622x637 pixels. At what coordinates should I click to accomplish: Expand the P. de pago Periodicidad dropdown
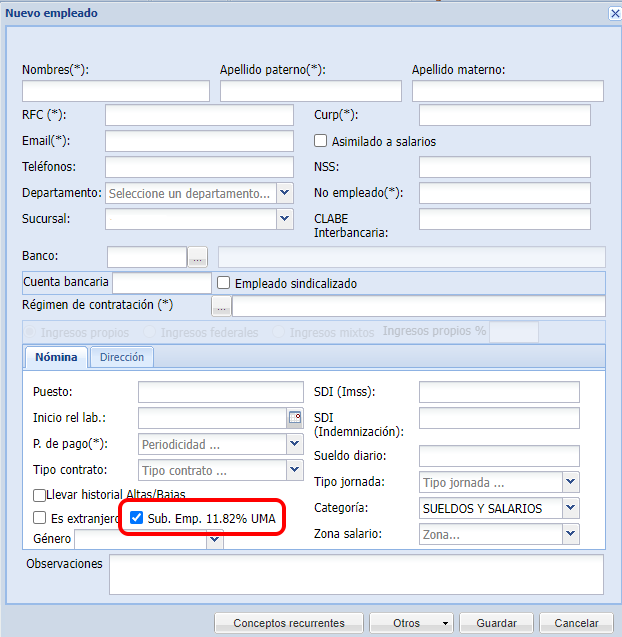pyautogui.click(x=295, y=443)
